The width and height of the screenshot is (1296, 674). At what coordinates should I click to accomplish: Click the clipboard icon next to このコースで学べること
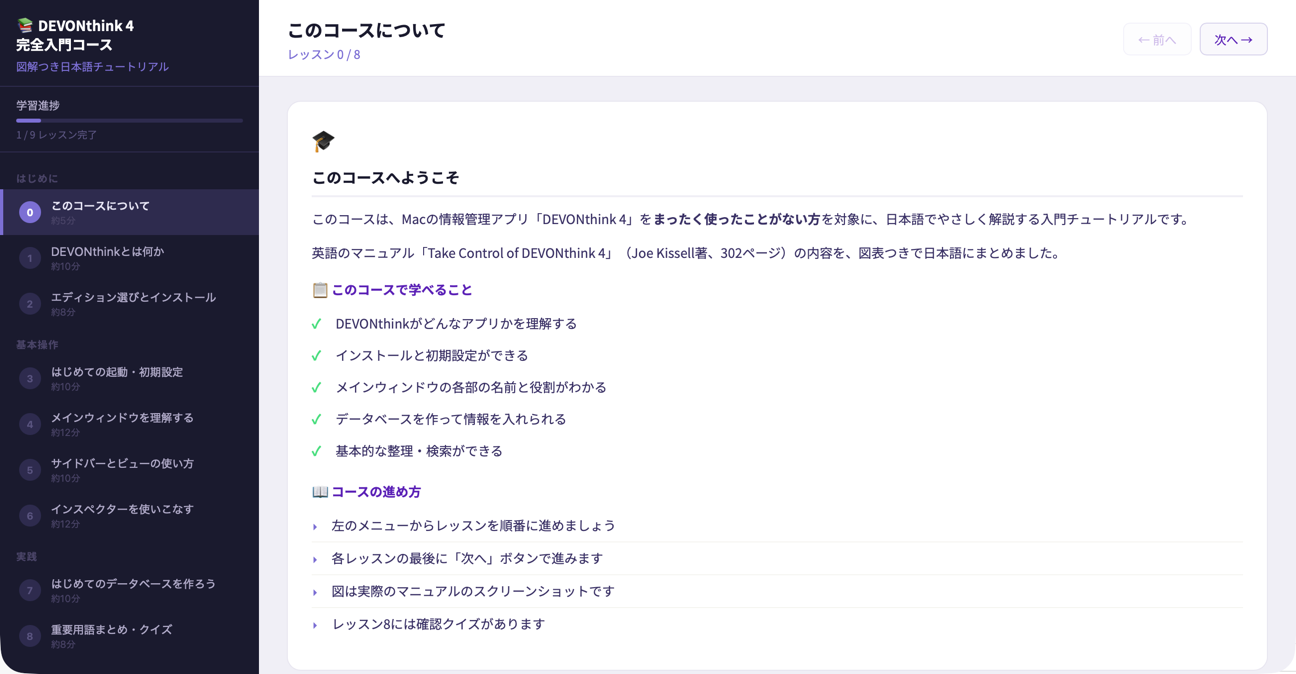point(320,290)
